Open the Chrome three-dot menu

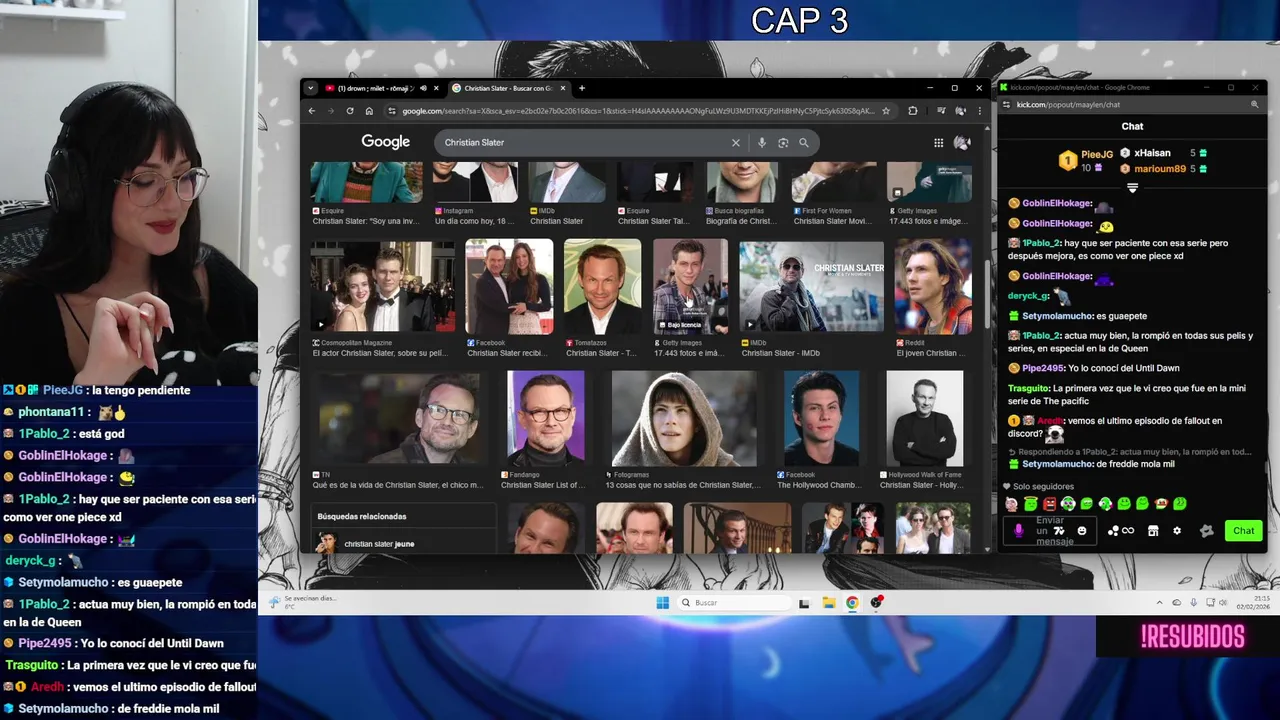coord(980,111)
